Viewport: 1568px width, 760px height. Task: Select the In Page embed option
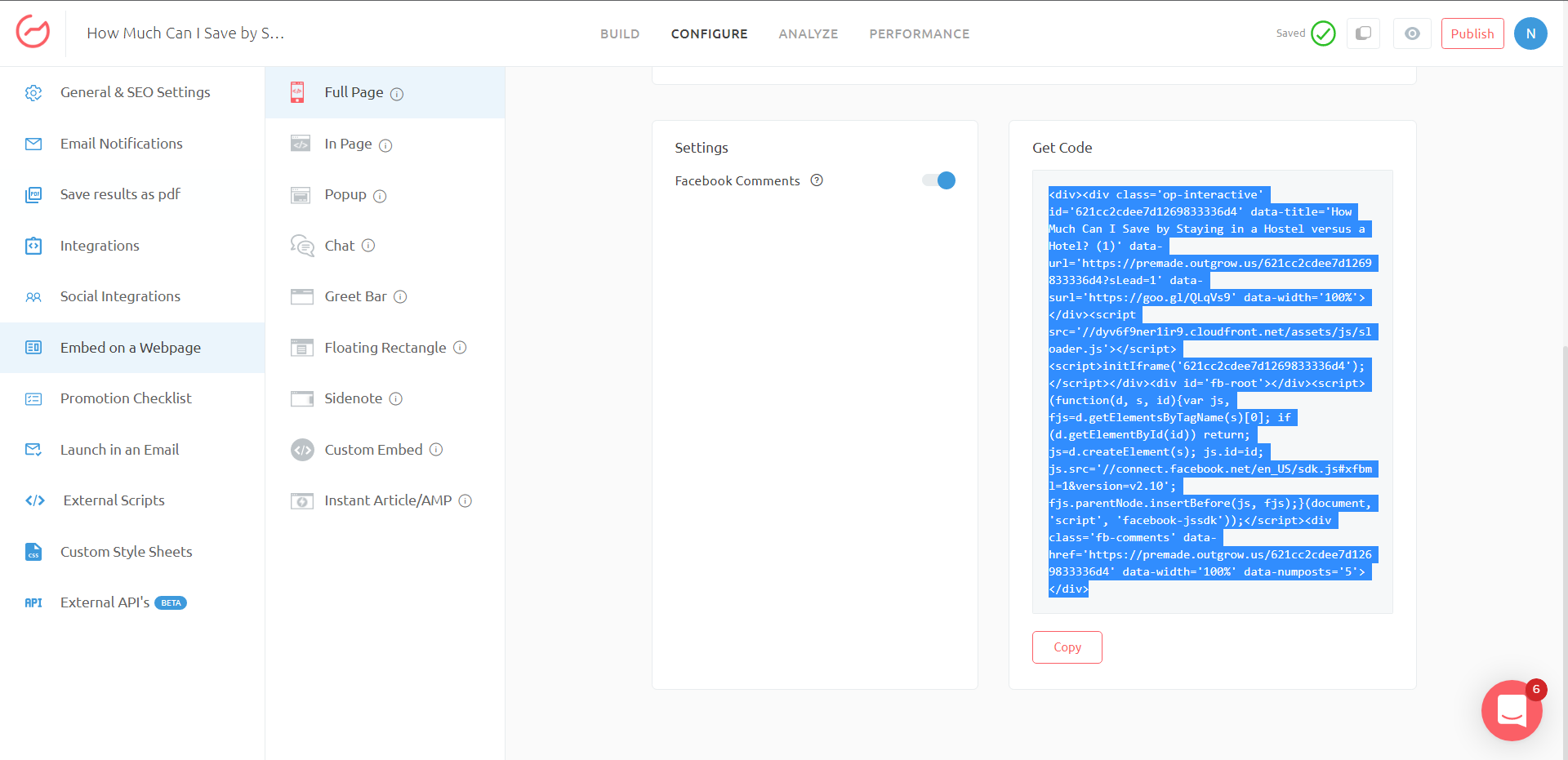pyautogui.click(x=385, y=144)
